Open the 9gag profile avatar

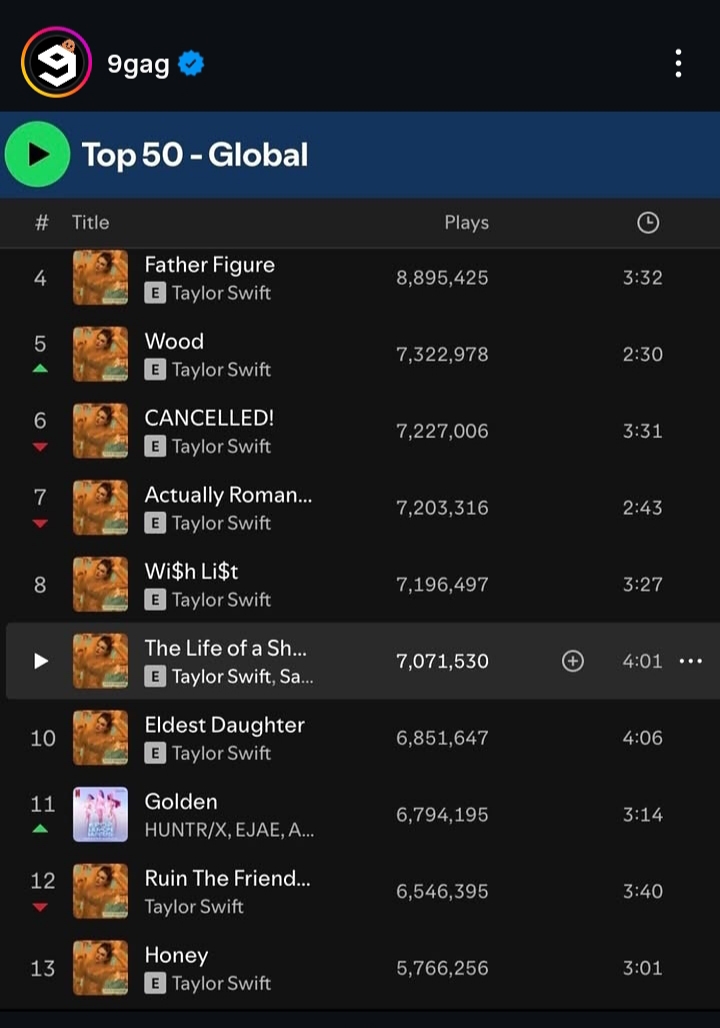click(56, 63)
